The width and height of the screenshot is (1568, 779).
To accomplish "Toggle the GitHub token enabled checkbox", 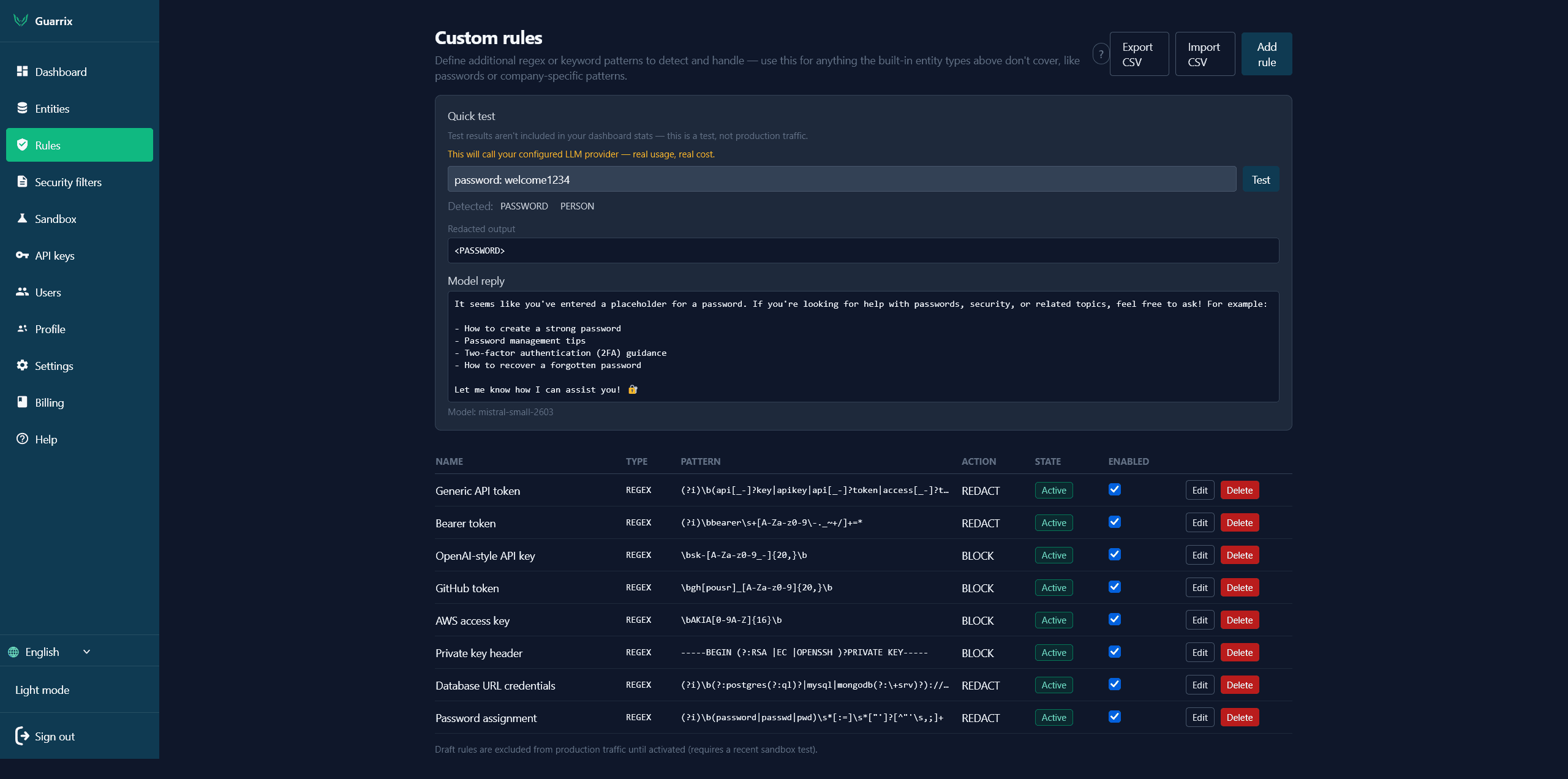I will click(x=1115, y=587).
